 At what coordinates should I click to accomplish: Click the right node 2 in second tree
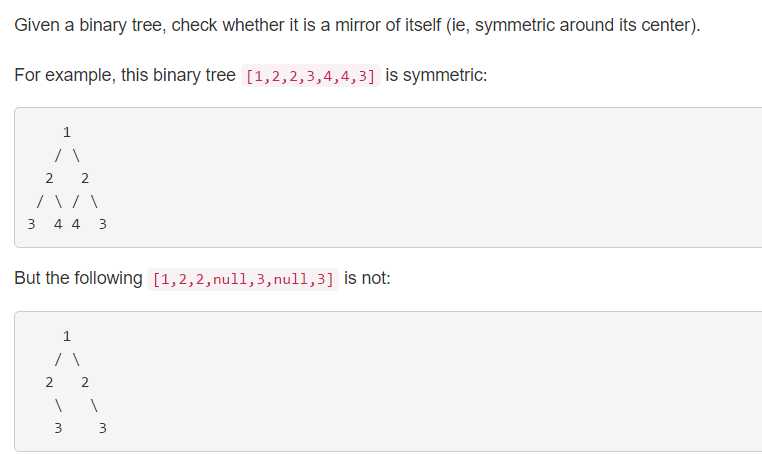point(85,383)
